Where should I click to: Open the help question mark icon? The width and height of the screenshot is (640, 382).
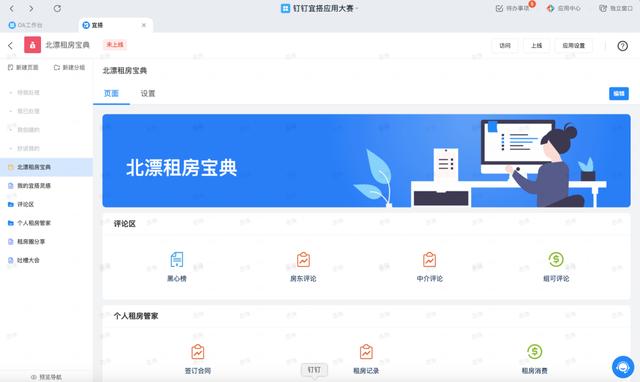point(622,46)
